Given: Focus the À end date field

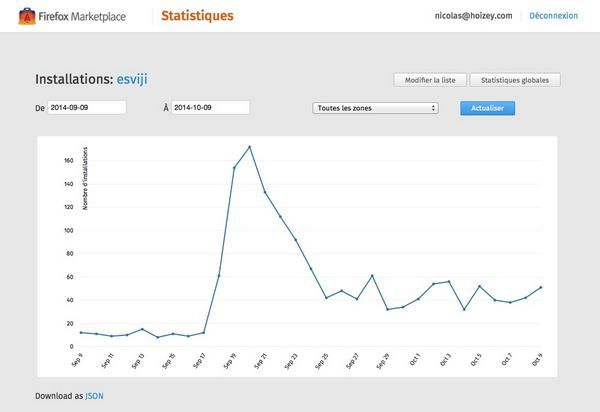Looking at the screenshot, I should [210, 107].
